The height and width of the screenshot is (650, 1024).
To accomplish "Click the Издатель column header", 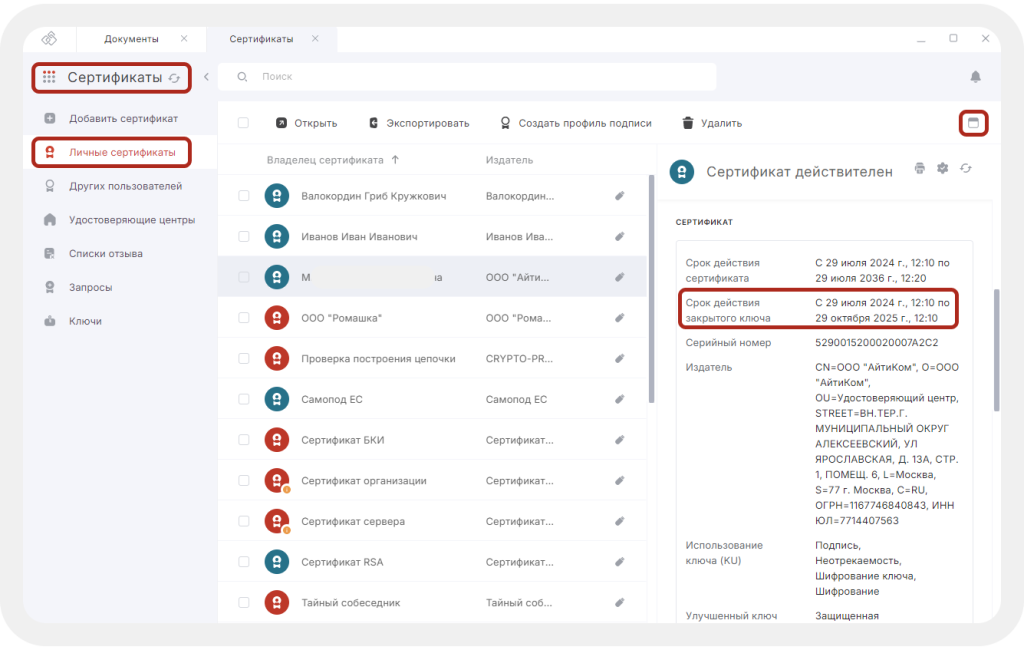I will 509,160.
